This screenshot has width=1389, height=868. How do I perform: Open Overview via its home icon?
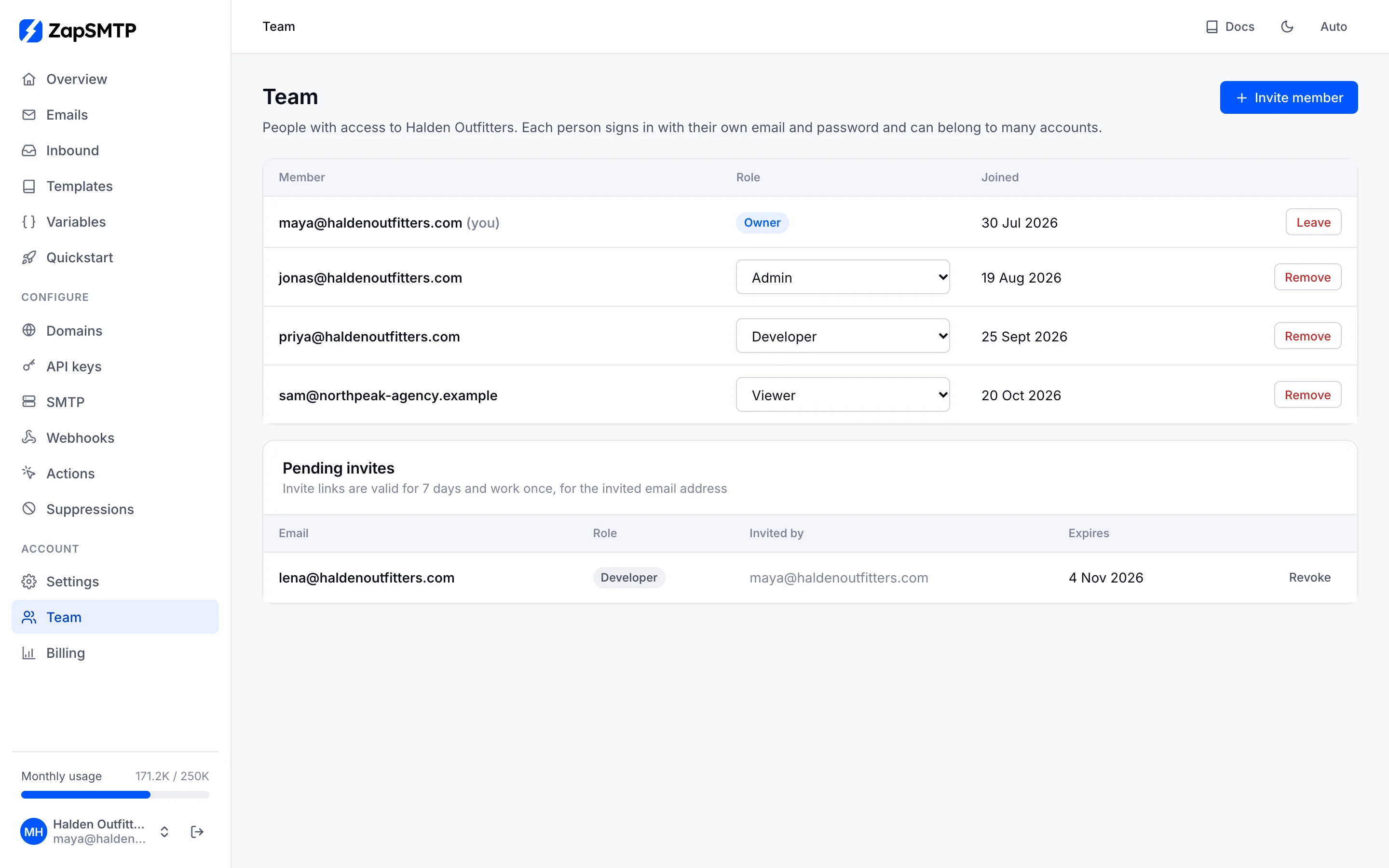tap(29, 79)
